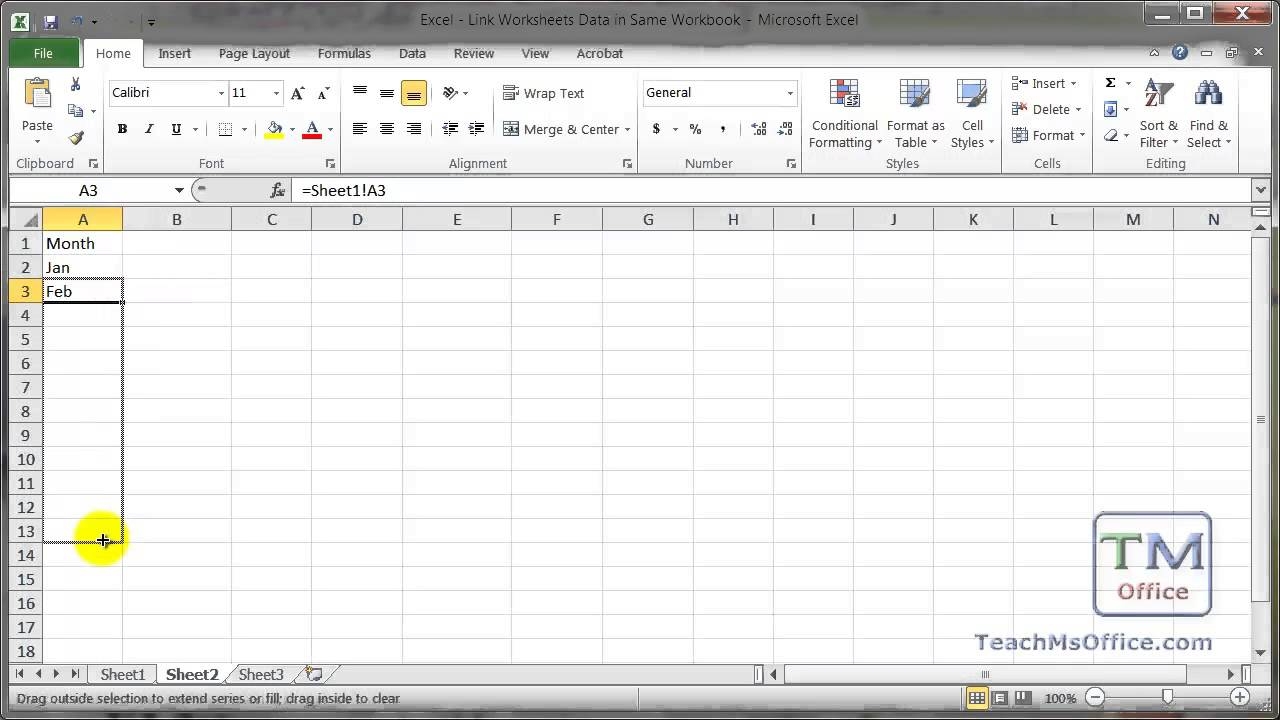Toggle Bold formatting
Viewport: 1280px width, 720px height.
click(x=122, y=129)
